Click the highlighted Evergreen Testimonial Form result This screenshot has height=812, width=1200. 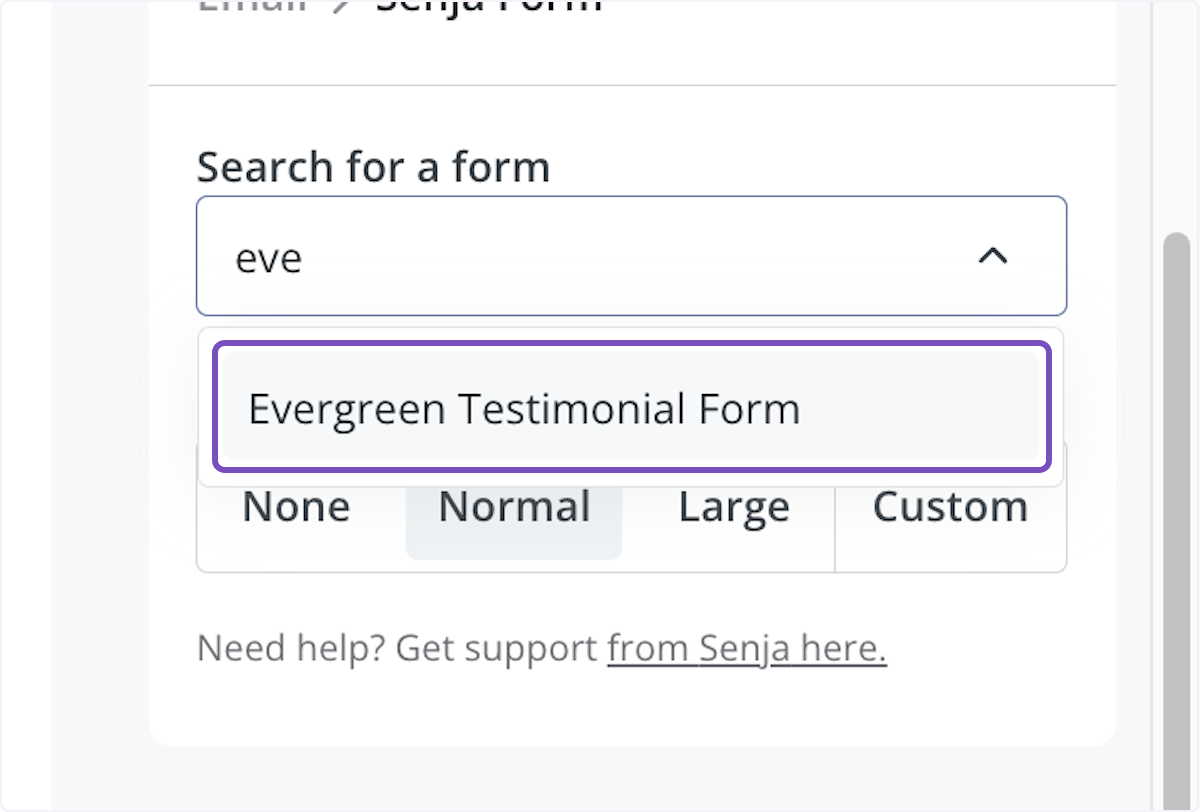click(x=630, y=407)
